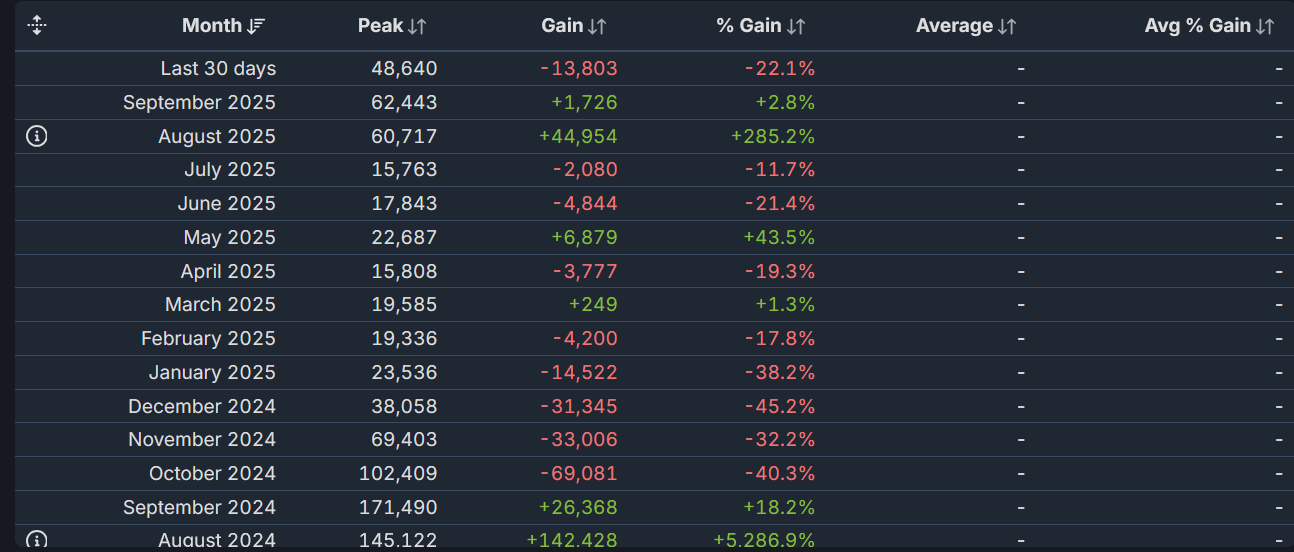Click peak value 48,640
This screenshot has width=1294, height=552.
click(x=404, y=69)
